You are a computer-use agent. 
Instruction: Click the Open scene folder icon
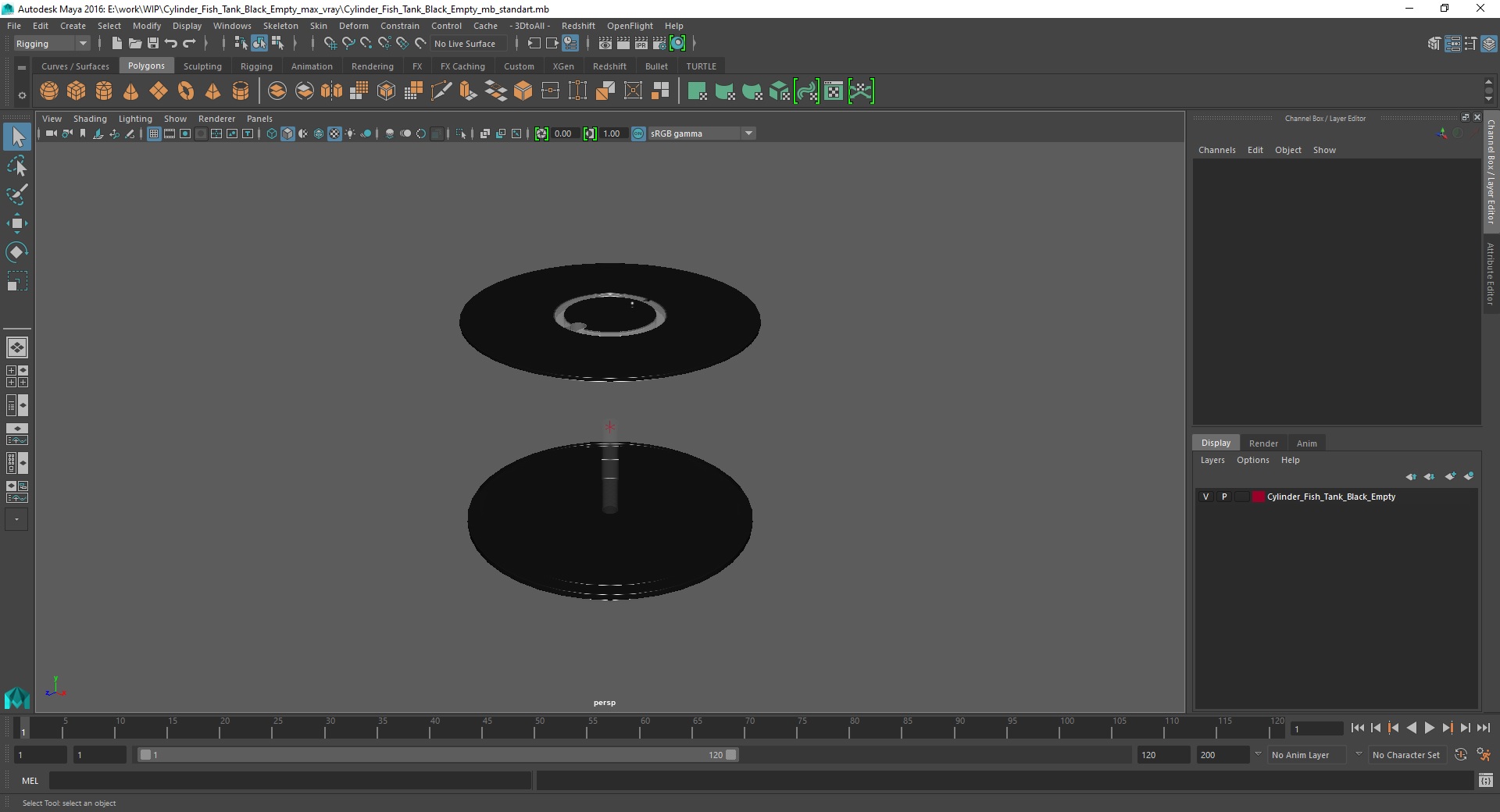pyautogui.click(x=135, y=44)
